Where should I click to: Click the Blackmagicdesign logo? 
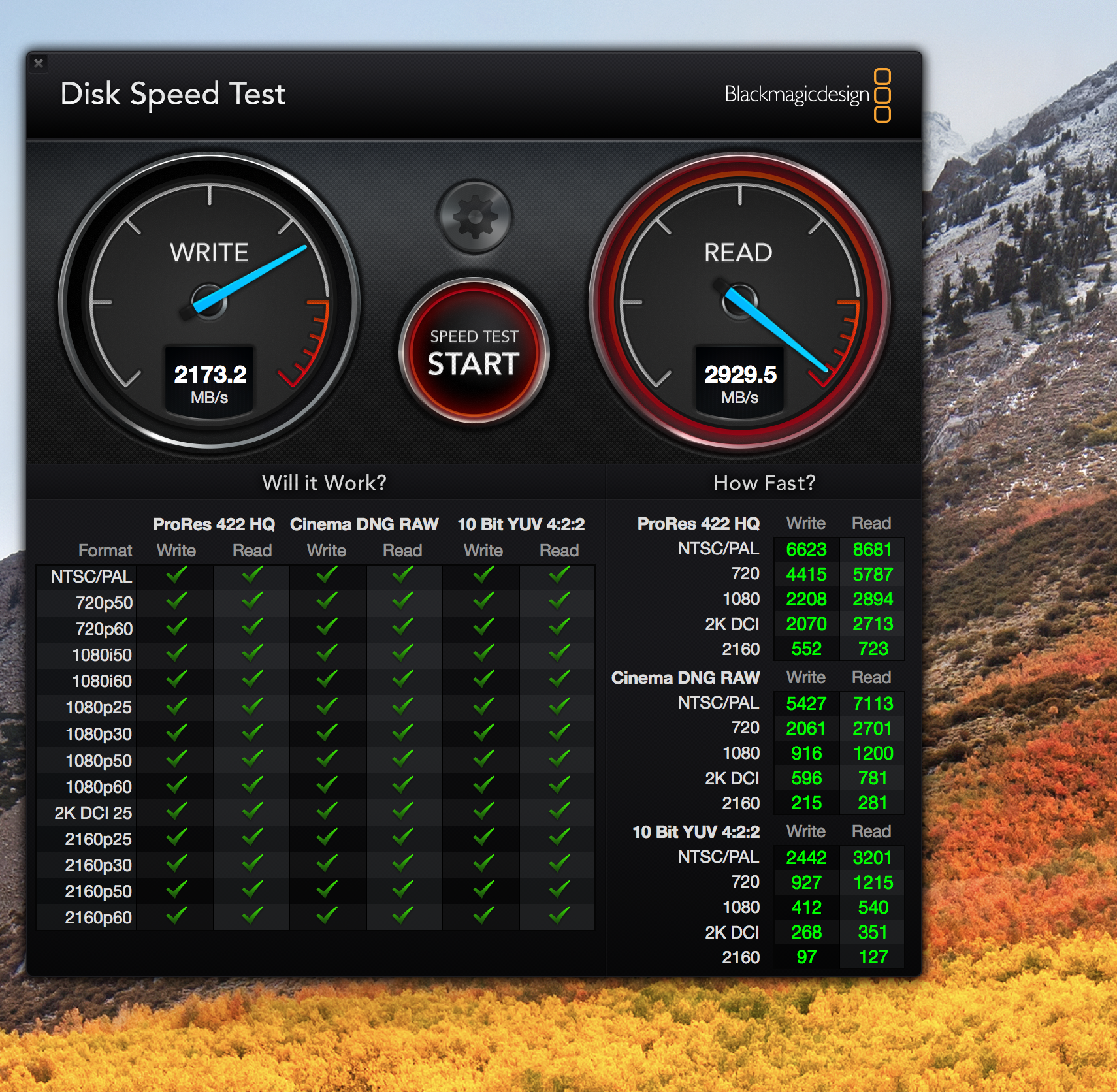pos(808,95)
